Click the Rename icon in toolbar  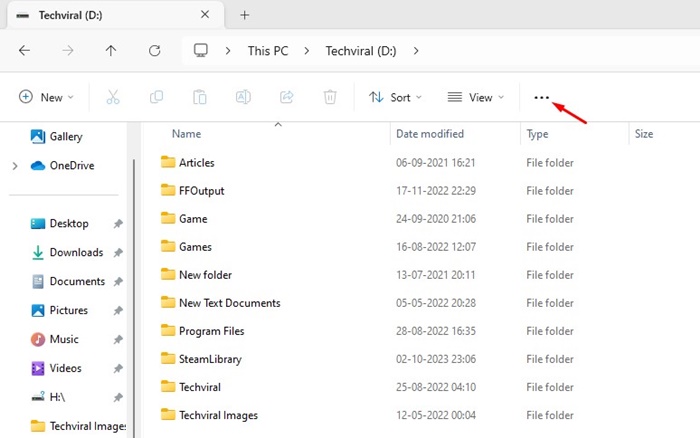(x=243, y=97)
